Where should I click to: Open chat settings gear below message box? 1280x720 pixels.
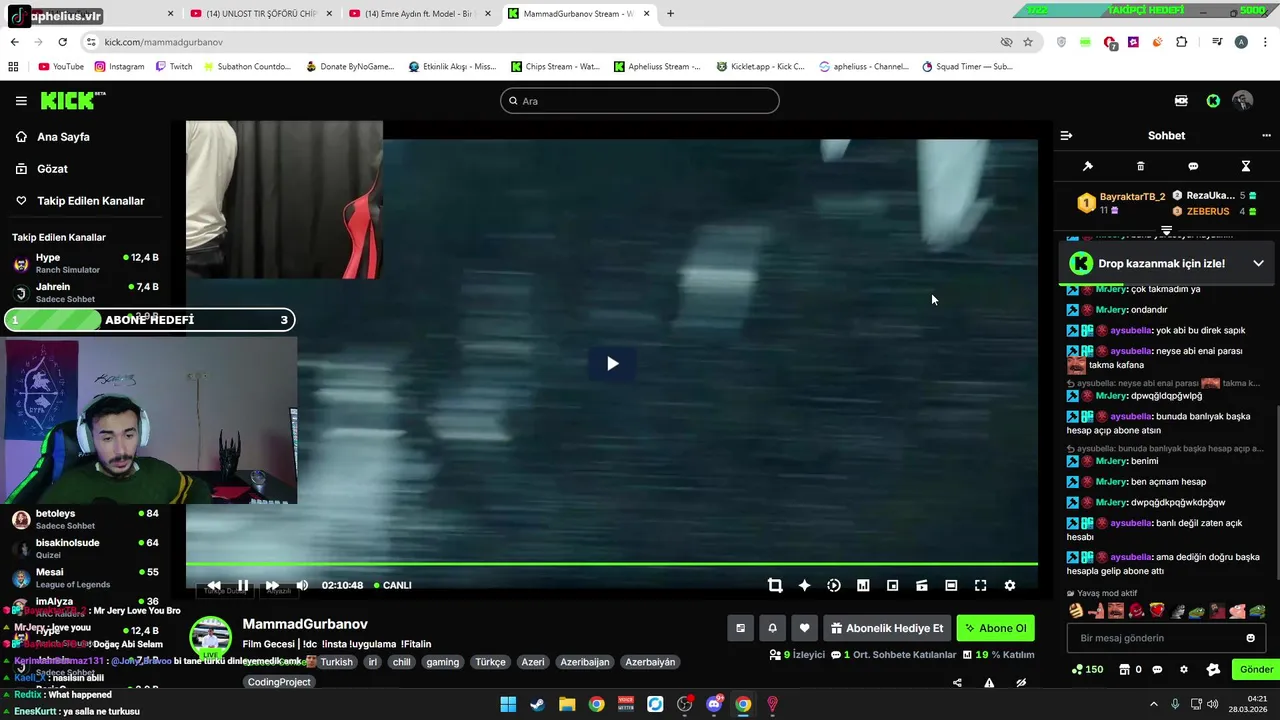(x=1184, y=670)
